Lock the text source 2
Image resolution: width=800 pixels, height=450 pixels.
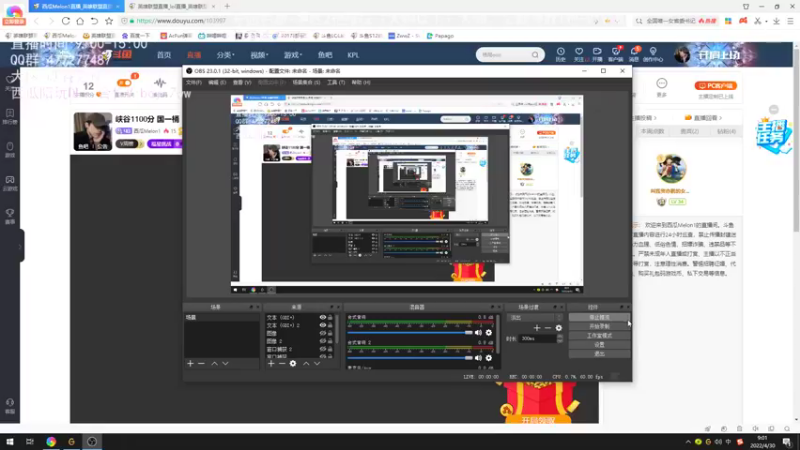(330, 325)
